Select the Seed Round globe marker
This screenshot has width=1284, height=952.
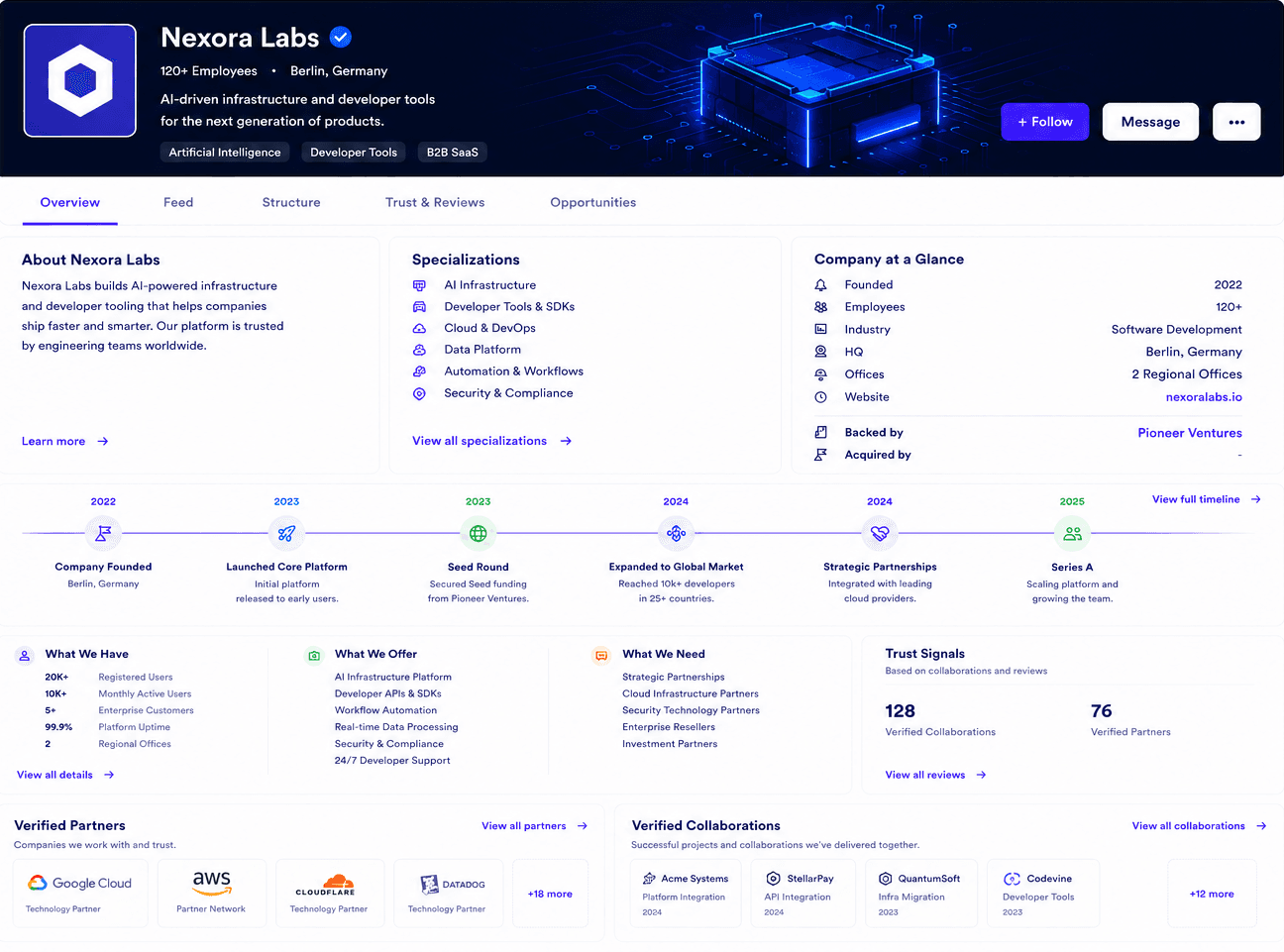pos(479,533)
